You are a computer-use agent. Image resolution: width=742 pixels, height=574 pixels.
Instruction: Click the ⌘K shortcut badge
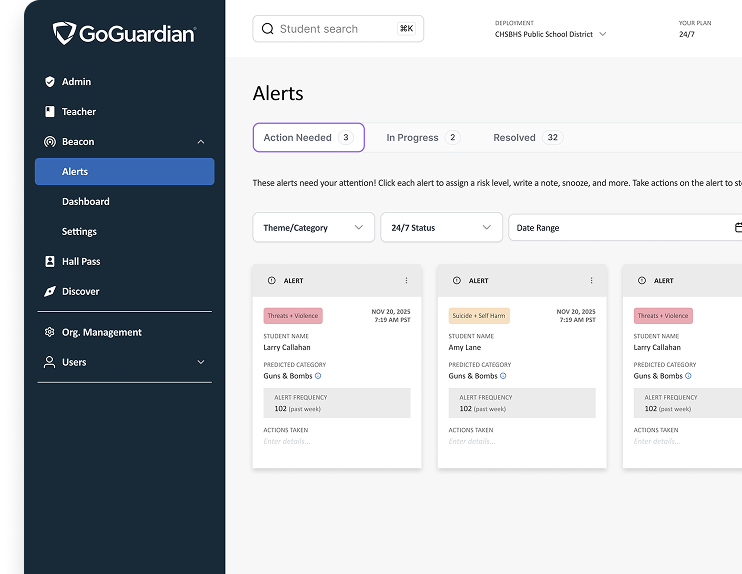[x=406, y=28]
